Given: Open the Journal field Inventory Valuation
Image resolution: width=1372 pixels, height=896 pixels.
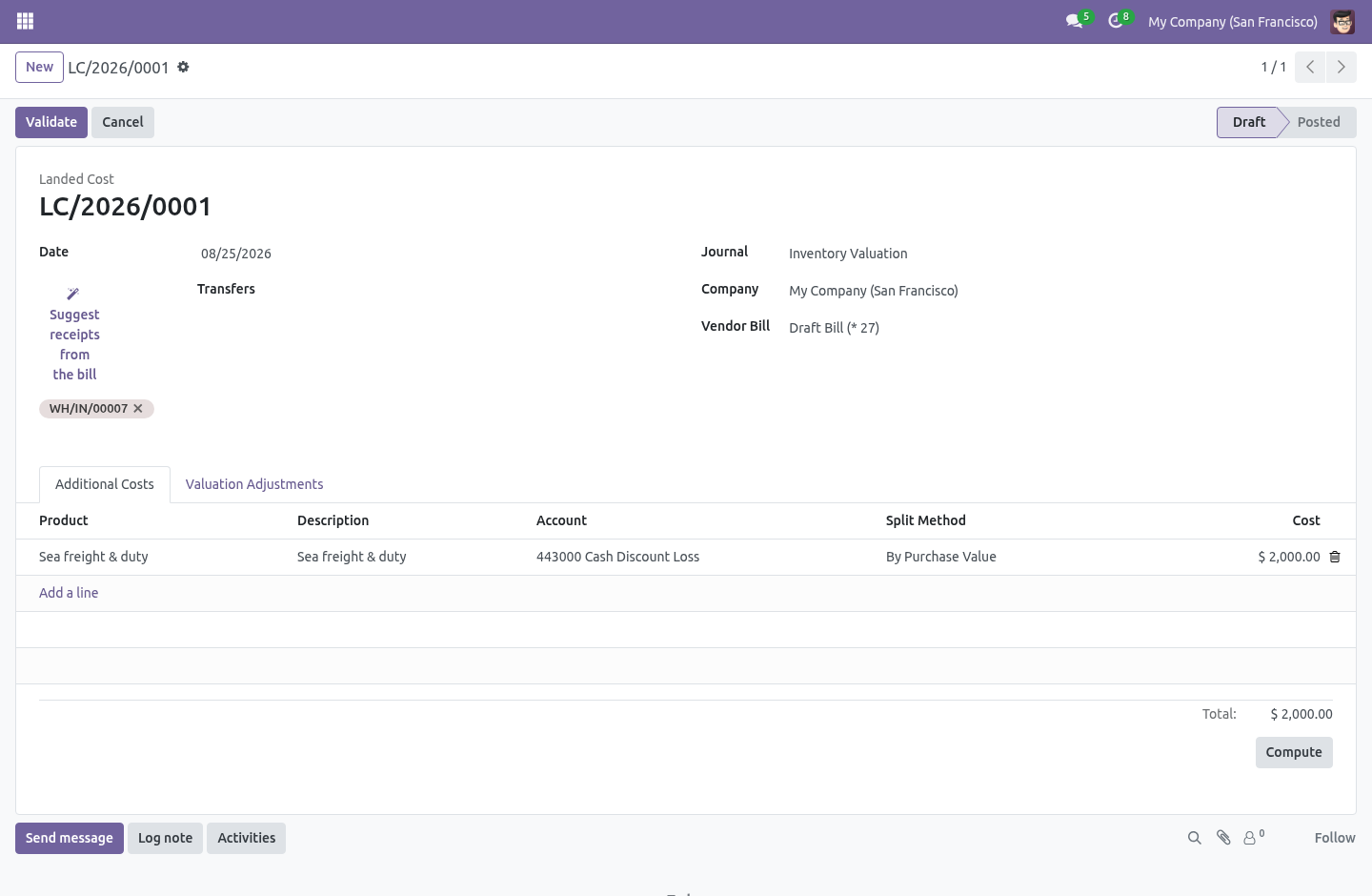Looking at the screenshot, I should [848, 254].
